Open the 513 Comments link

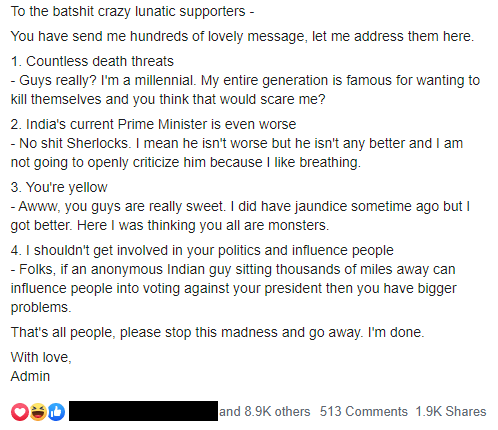point(364,411)
